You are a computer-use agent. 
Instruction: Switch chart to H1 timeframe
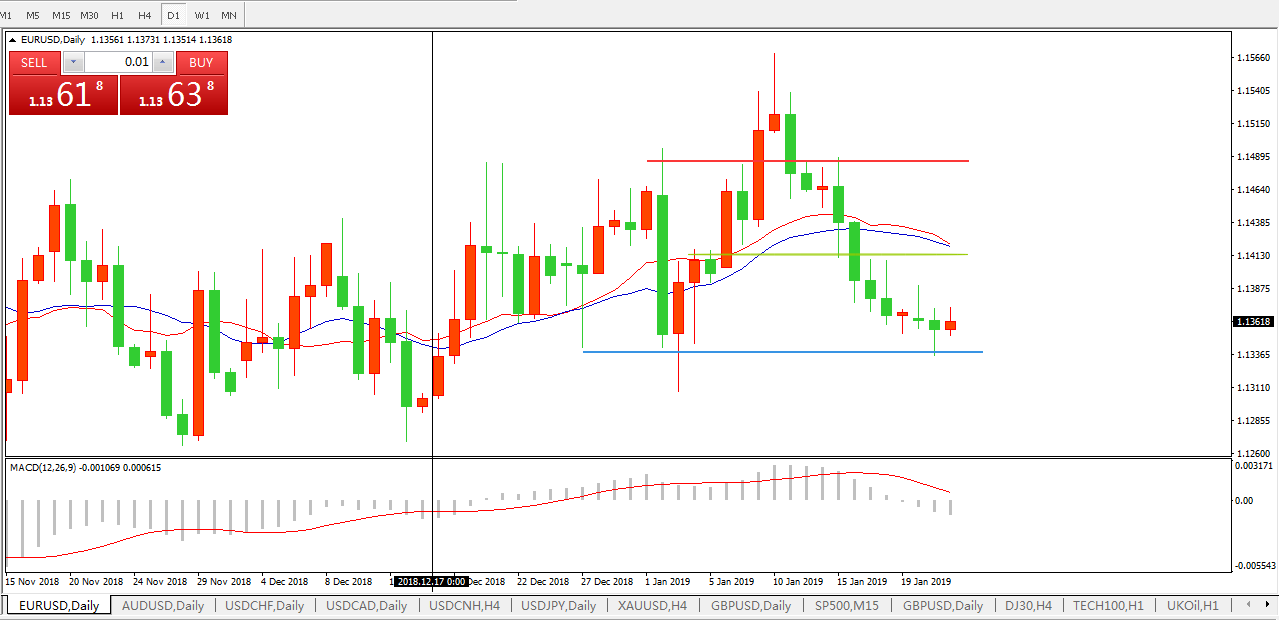(118, 15)
